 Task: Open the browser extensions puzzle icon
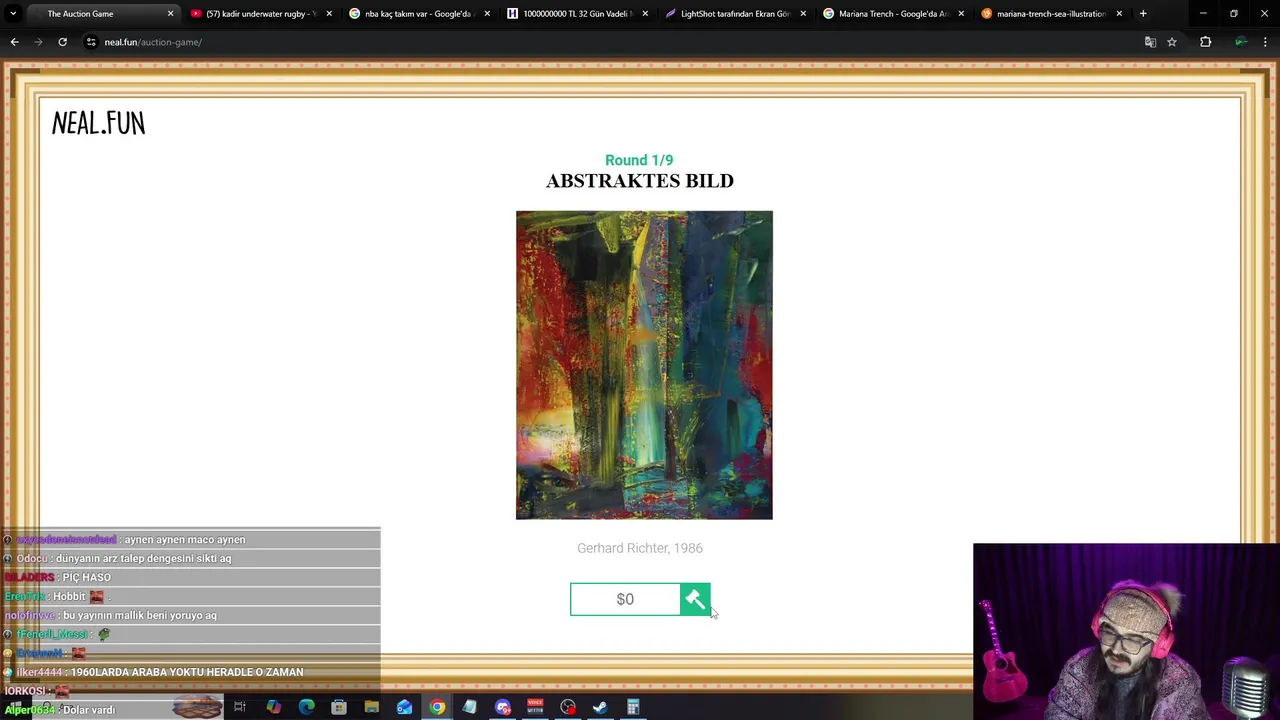click(1205, 42)
